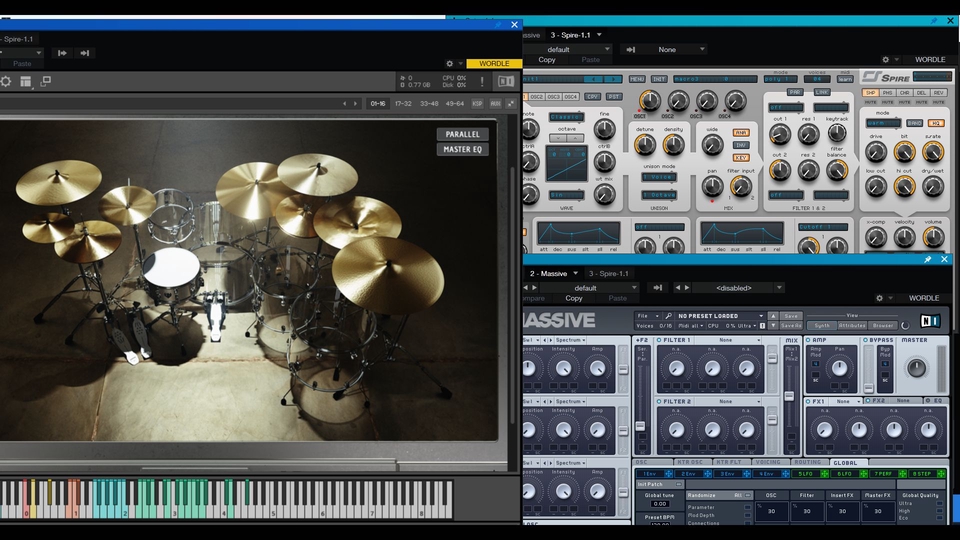
Task: Click sidechain input icon in Massive header
Action: tap(658, 288)
